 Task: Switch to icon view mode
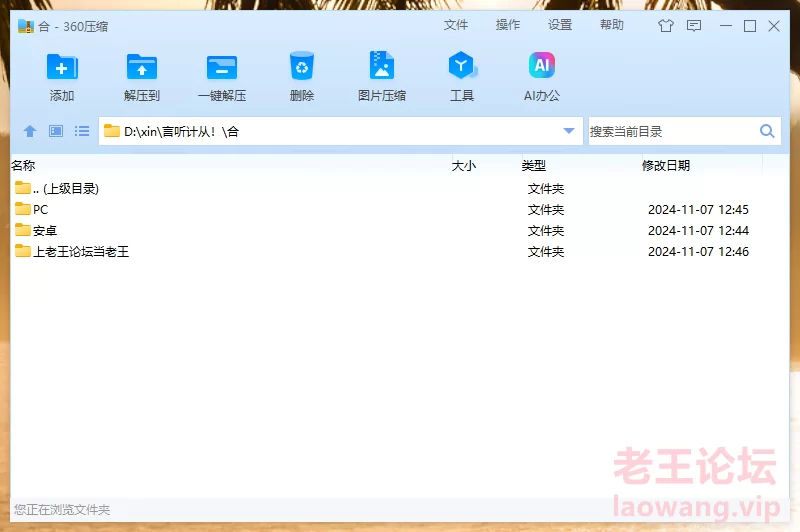[x=56, y=131]
